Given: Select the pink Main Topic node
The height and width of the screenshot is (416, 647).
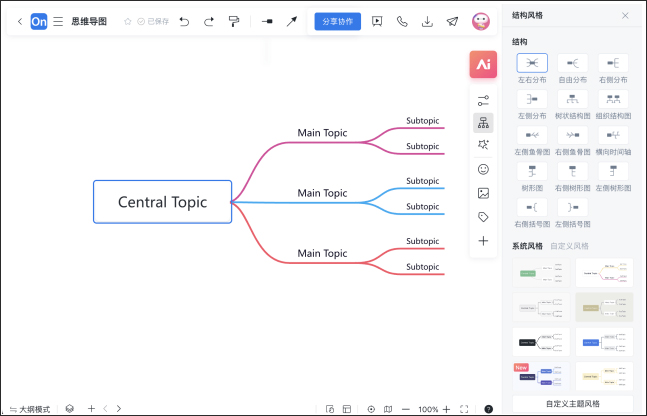Looking at the screenshot, I should pyautogui.click(x=322, y=133).
